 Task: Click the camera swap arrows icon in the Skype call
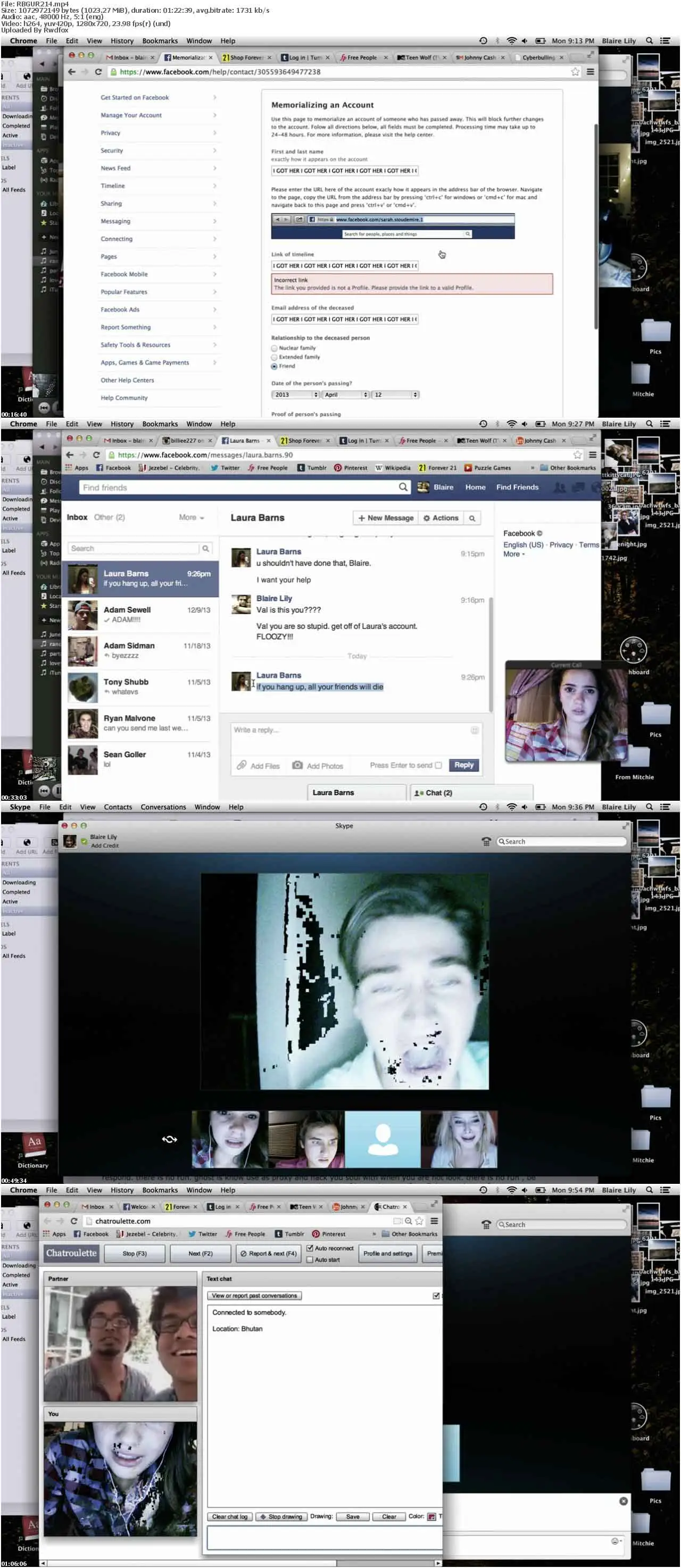click(170, 1139)
